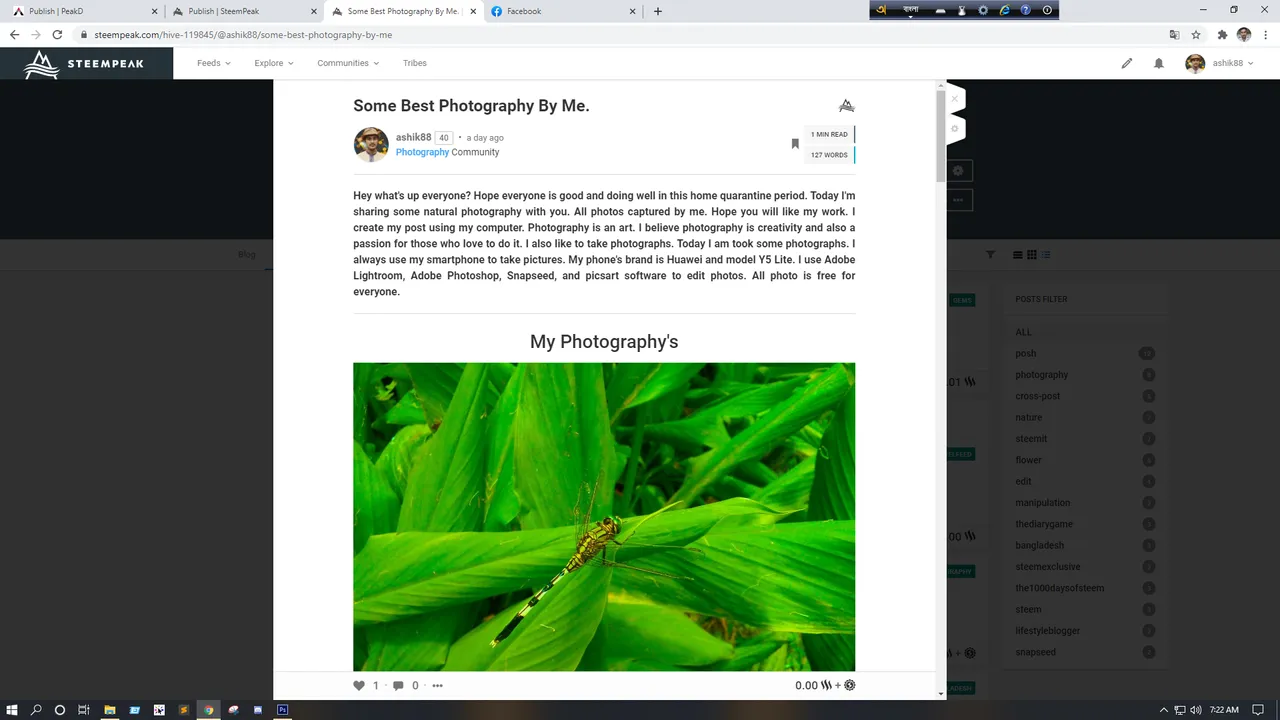This screenshot has width=1280, height=720.
Task: Click the filter funnel icon on the blog page
Action: pyautogui.click(x=991, y=255)
